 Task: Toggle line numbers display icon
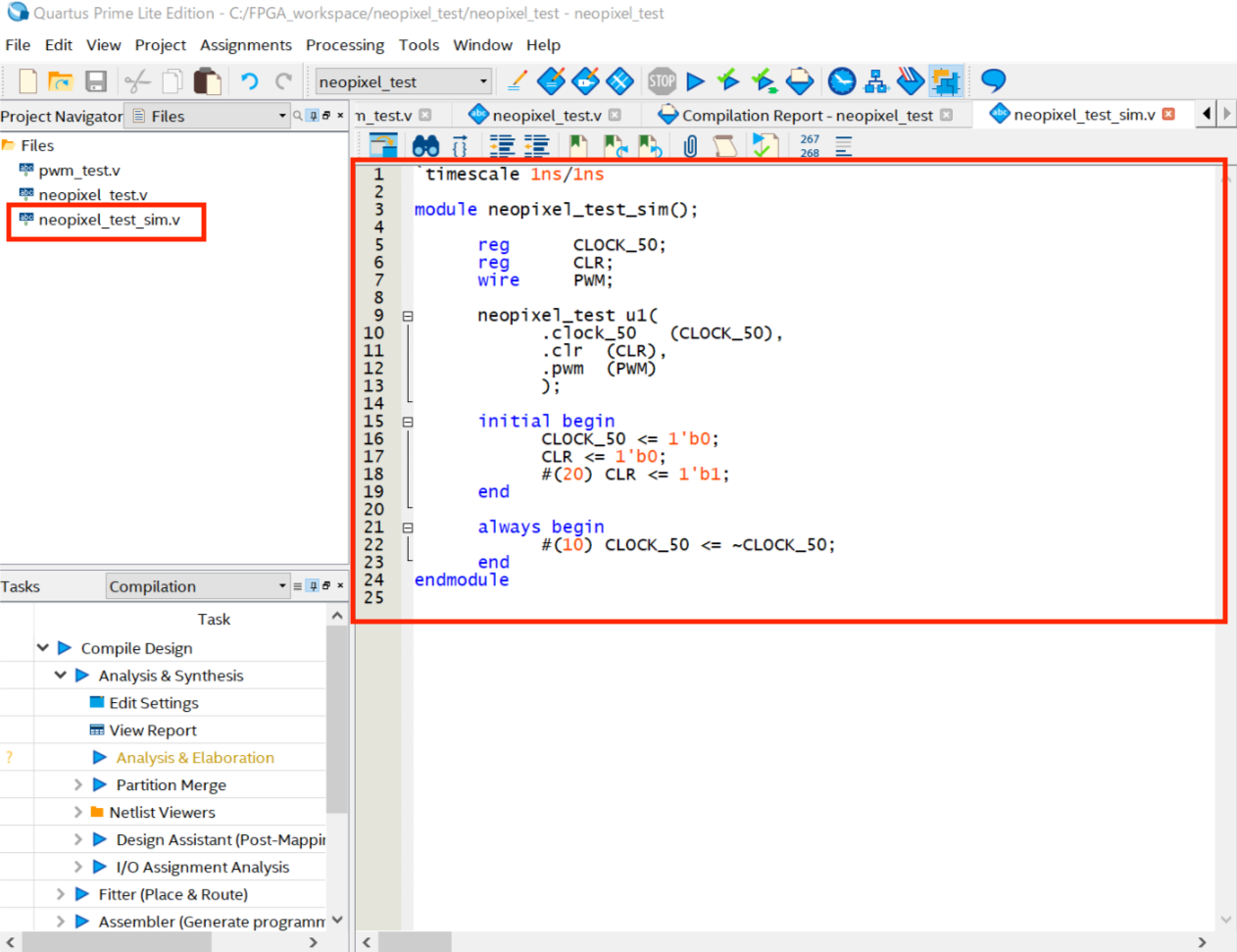pos(810,147)
